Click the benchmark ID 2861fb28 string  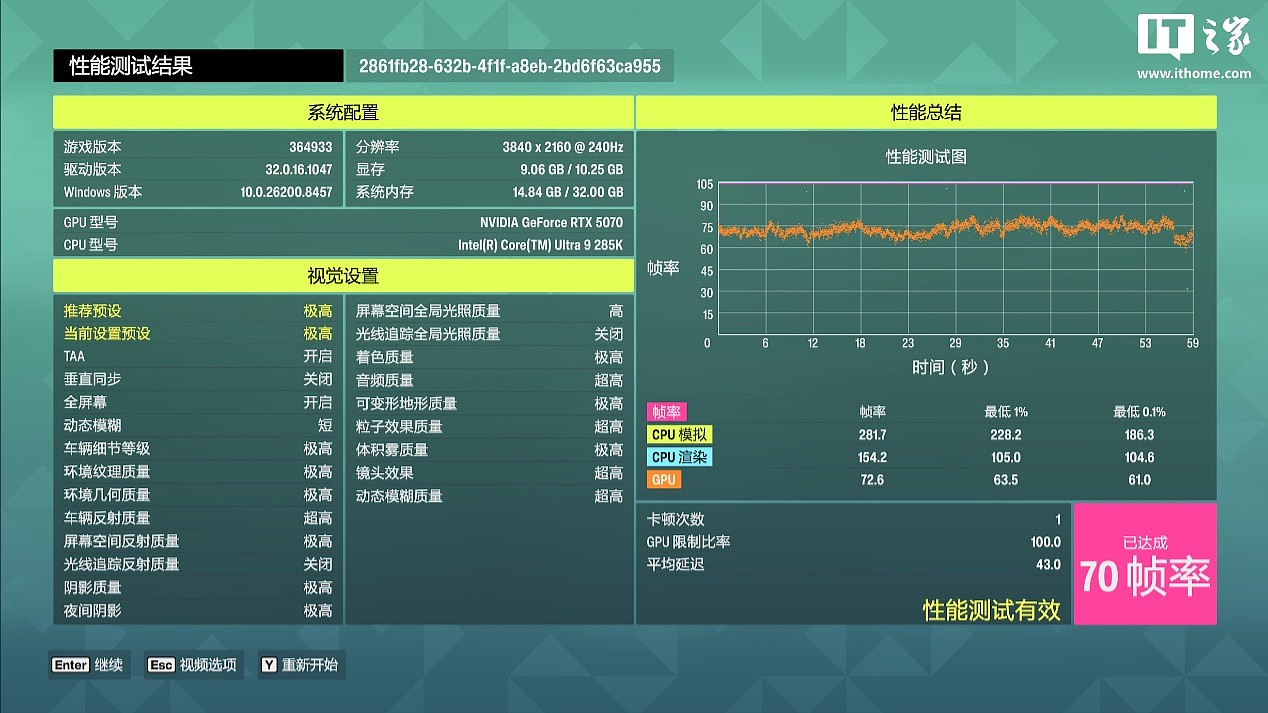tap(509, 66)
